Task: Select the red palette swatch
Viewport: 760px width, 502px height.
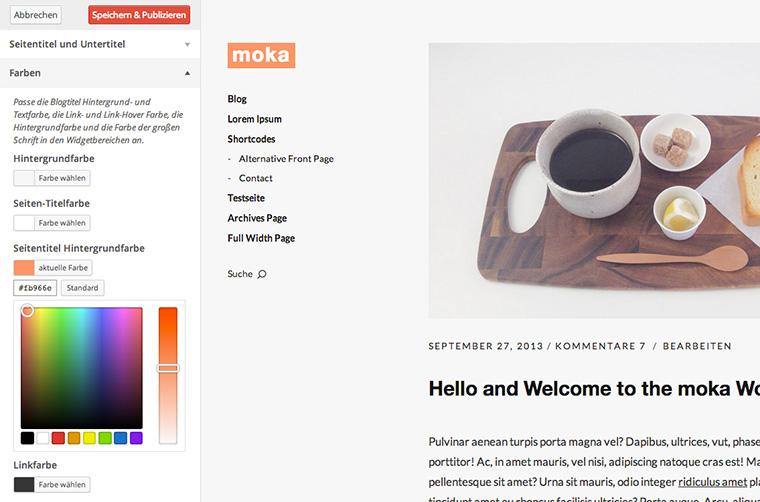Action: pyautogui.click(x=58, y=438)
